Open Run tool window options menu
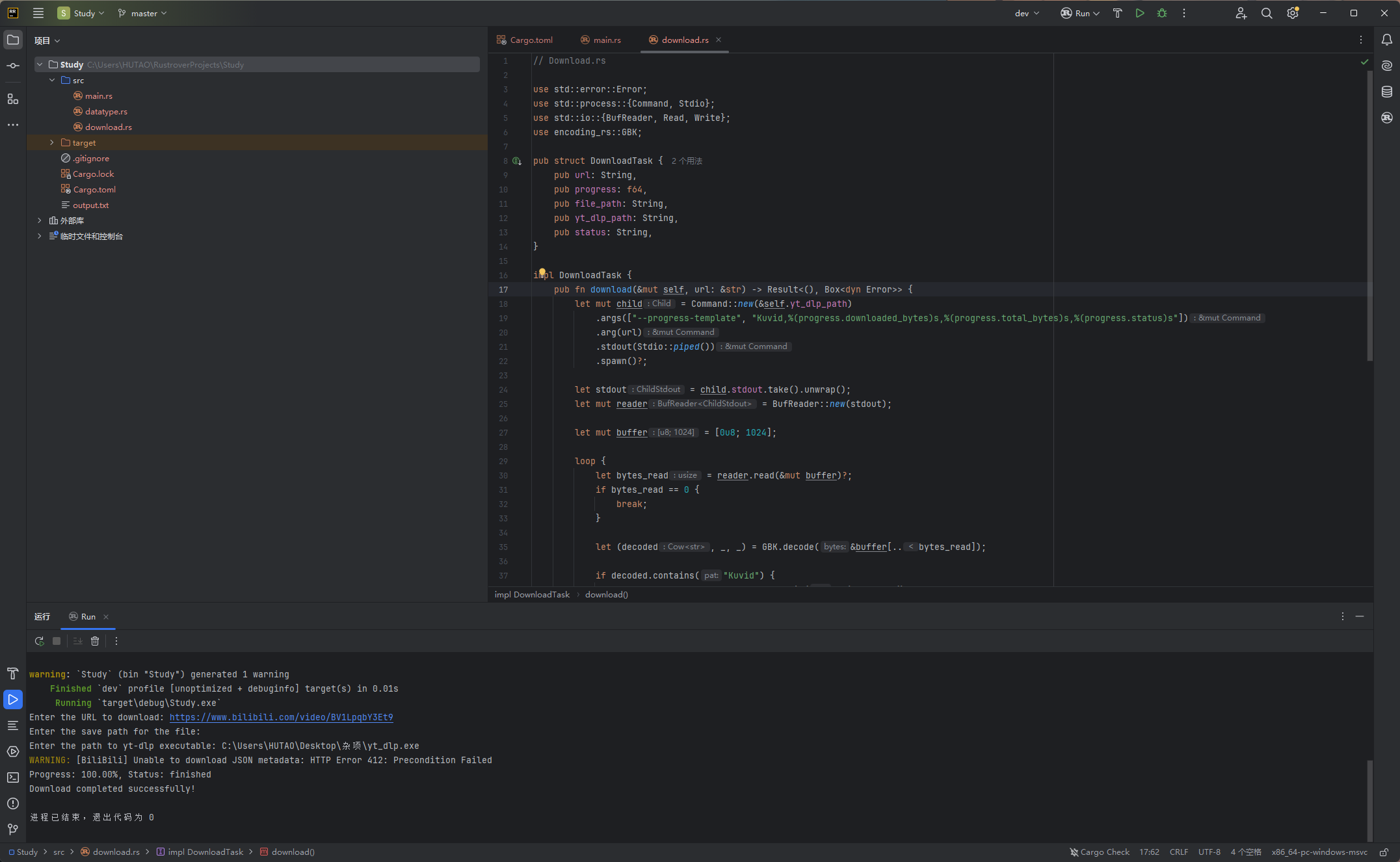Viewport: 1400px width, 862px height. [1343, 616]
